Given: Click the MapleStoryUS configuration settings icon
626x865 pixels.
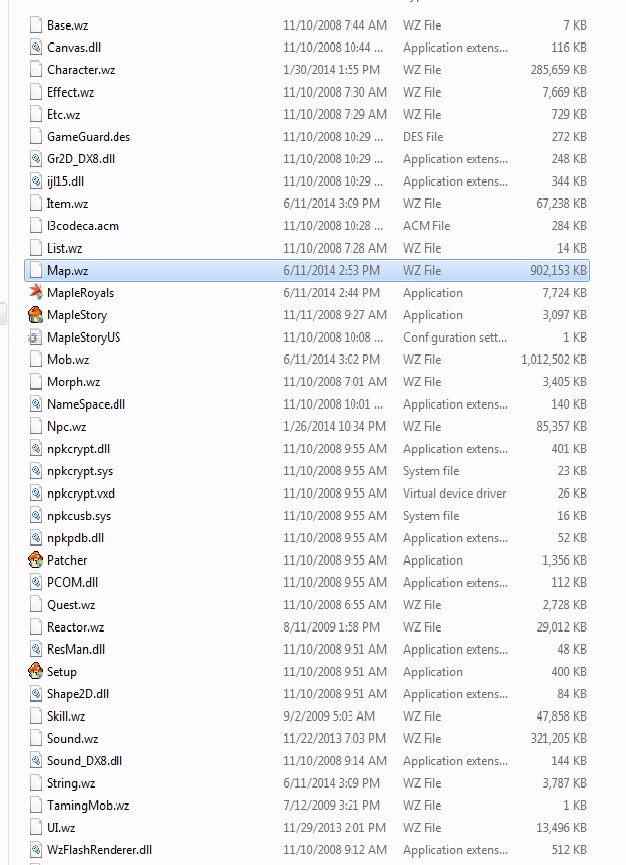Looking at the screenshot, I should (35, 337).
